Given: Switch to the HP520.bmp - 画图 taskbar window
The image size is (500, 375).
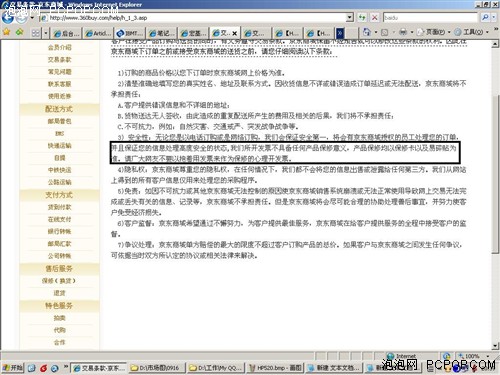Looking at the screenshot, I should pyautogui.click(x=276, y=368).
